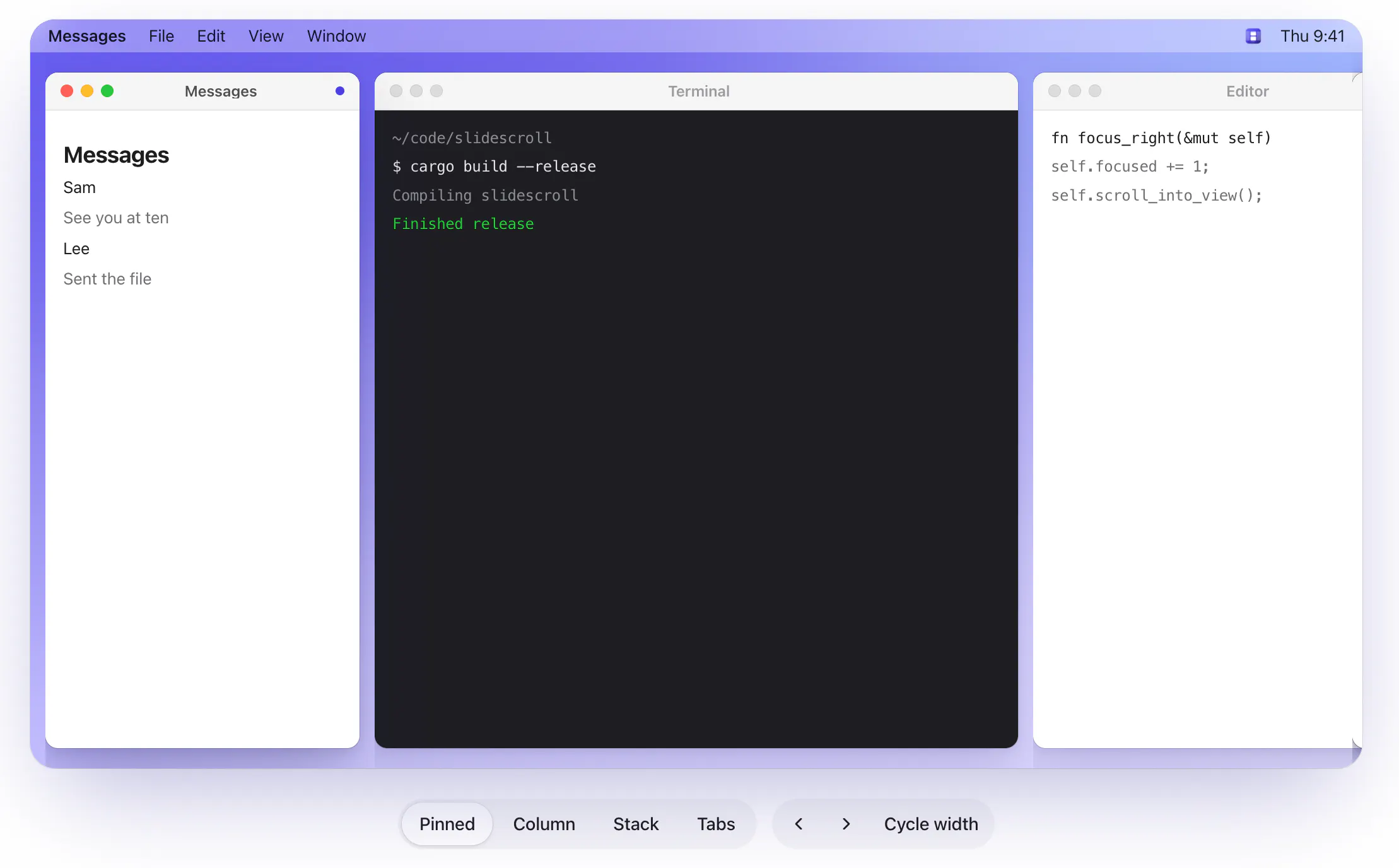
Task: Open the Messages app menu
Action: 87,36
